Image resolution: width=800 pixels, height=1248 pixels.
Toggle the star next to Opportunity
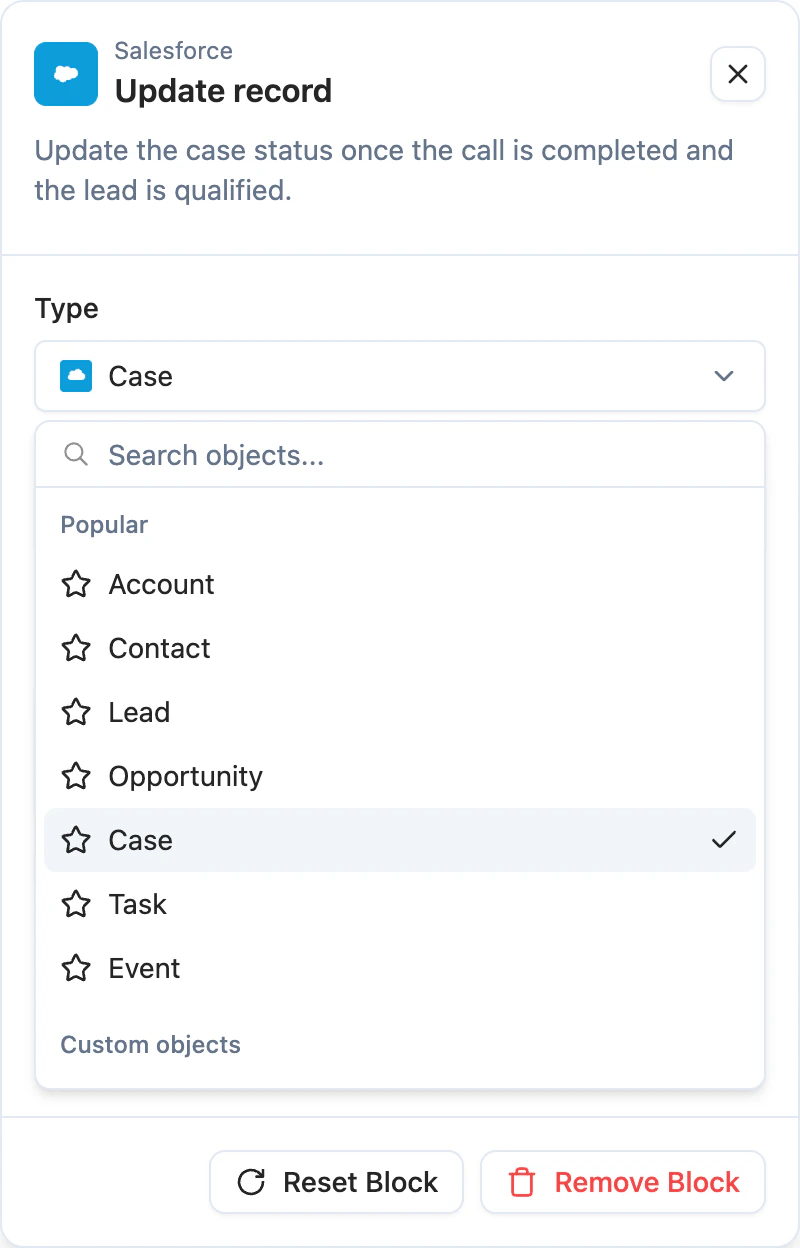point(76,776)
